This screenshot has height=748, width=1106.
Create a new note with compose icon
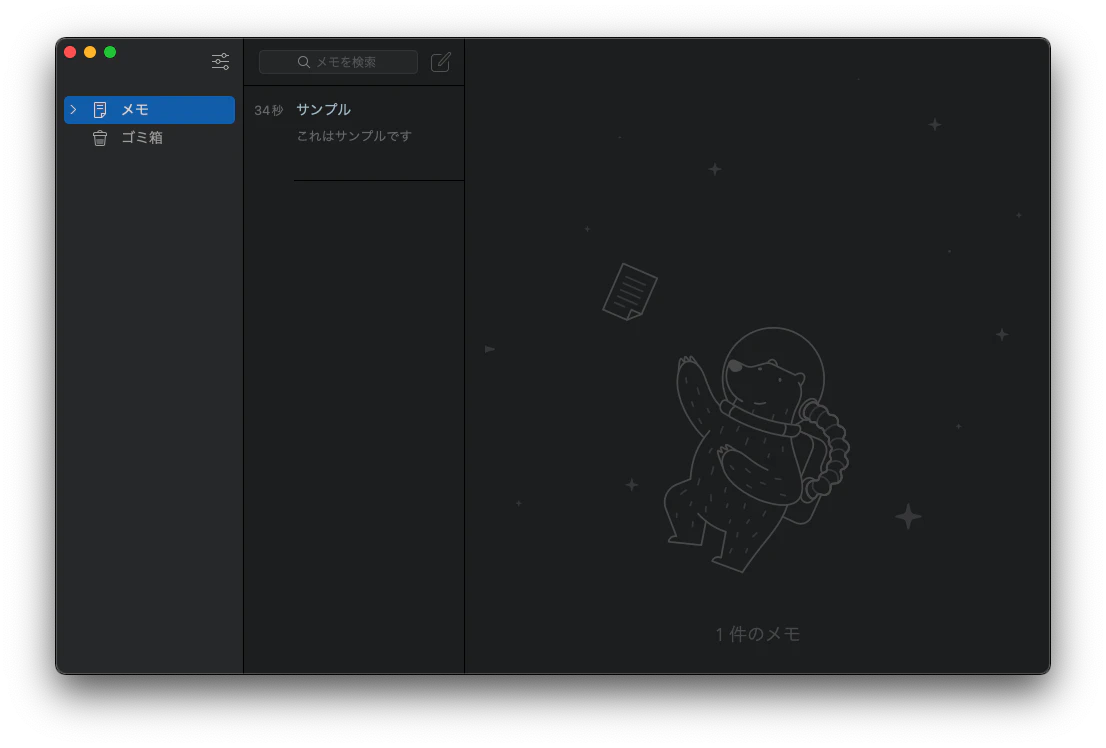point(441,62)
